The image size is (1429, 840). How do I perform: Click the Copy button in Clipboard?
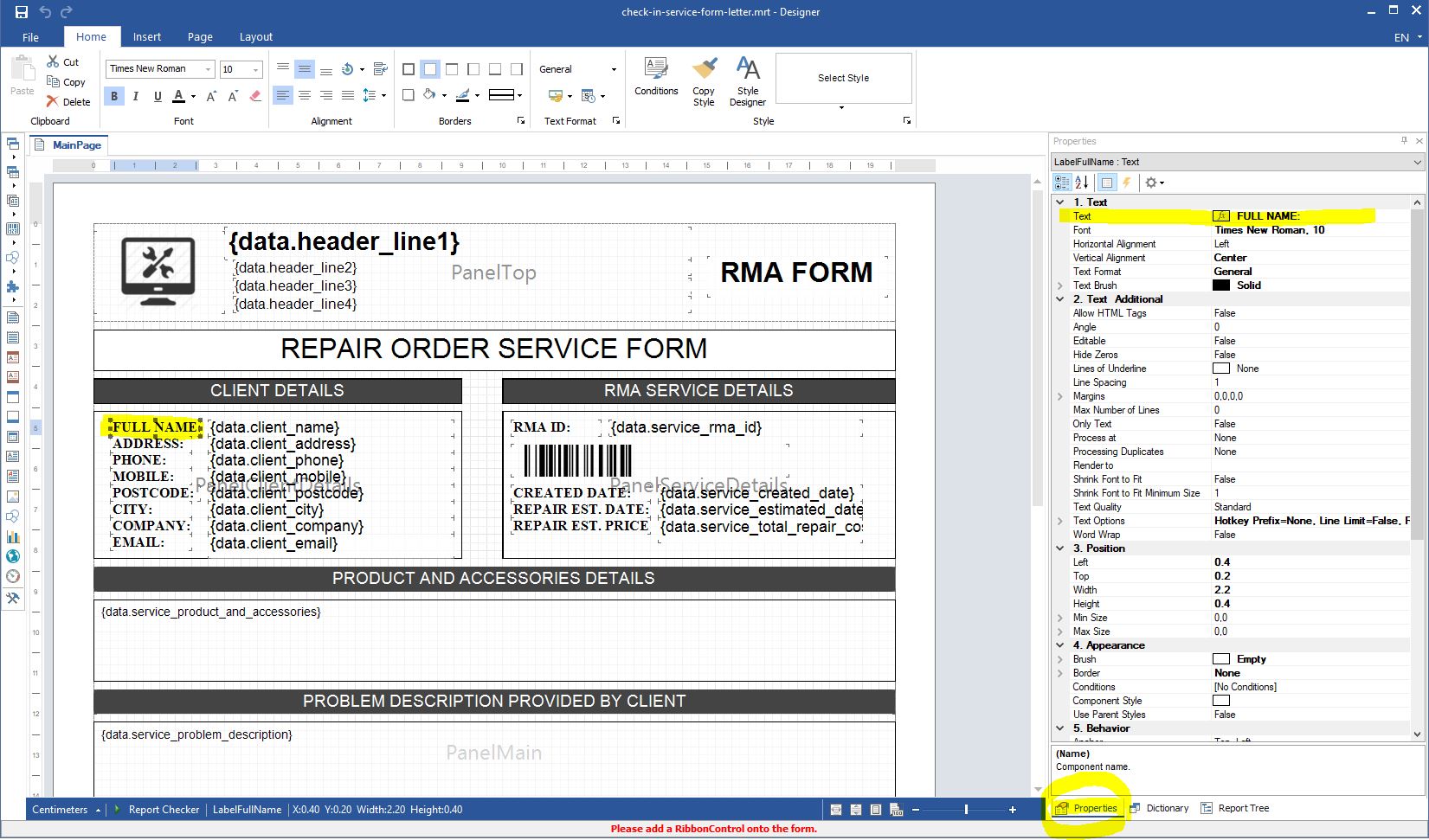(x=66, y=82)
